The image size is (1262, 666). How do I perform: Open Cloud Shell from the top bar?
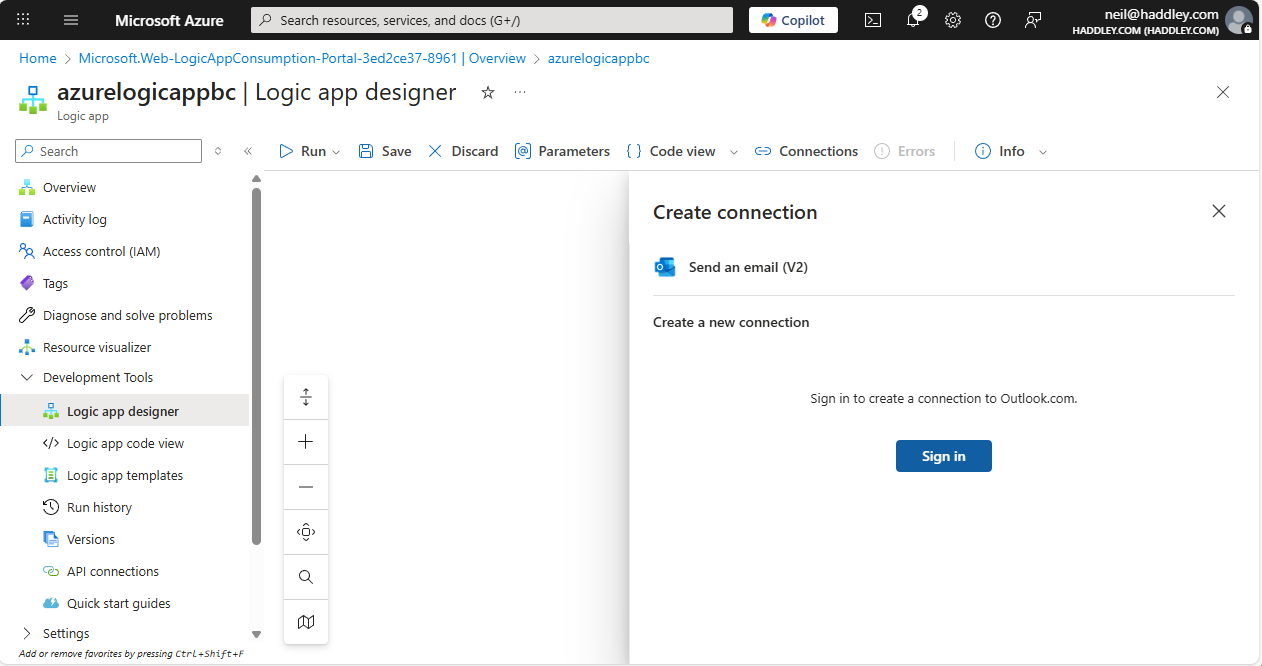click(x=873, y=20)
